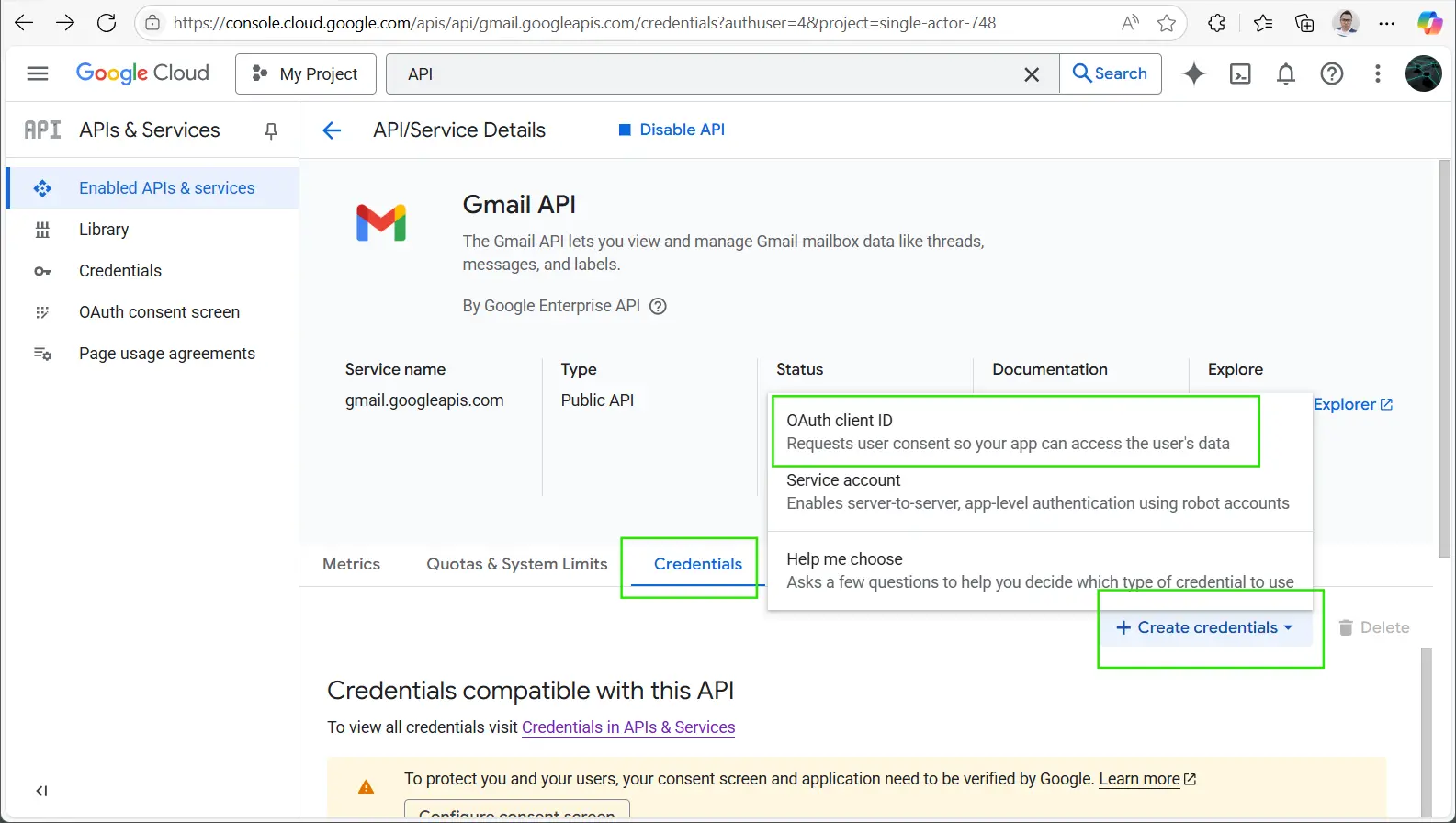Clear the search box with the X
Screen dimensions: 1456x823
[1032, 74]
